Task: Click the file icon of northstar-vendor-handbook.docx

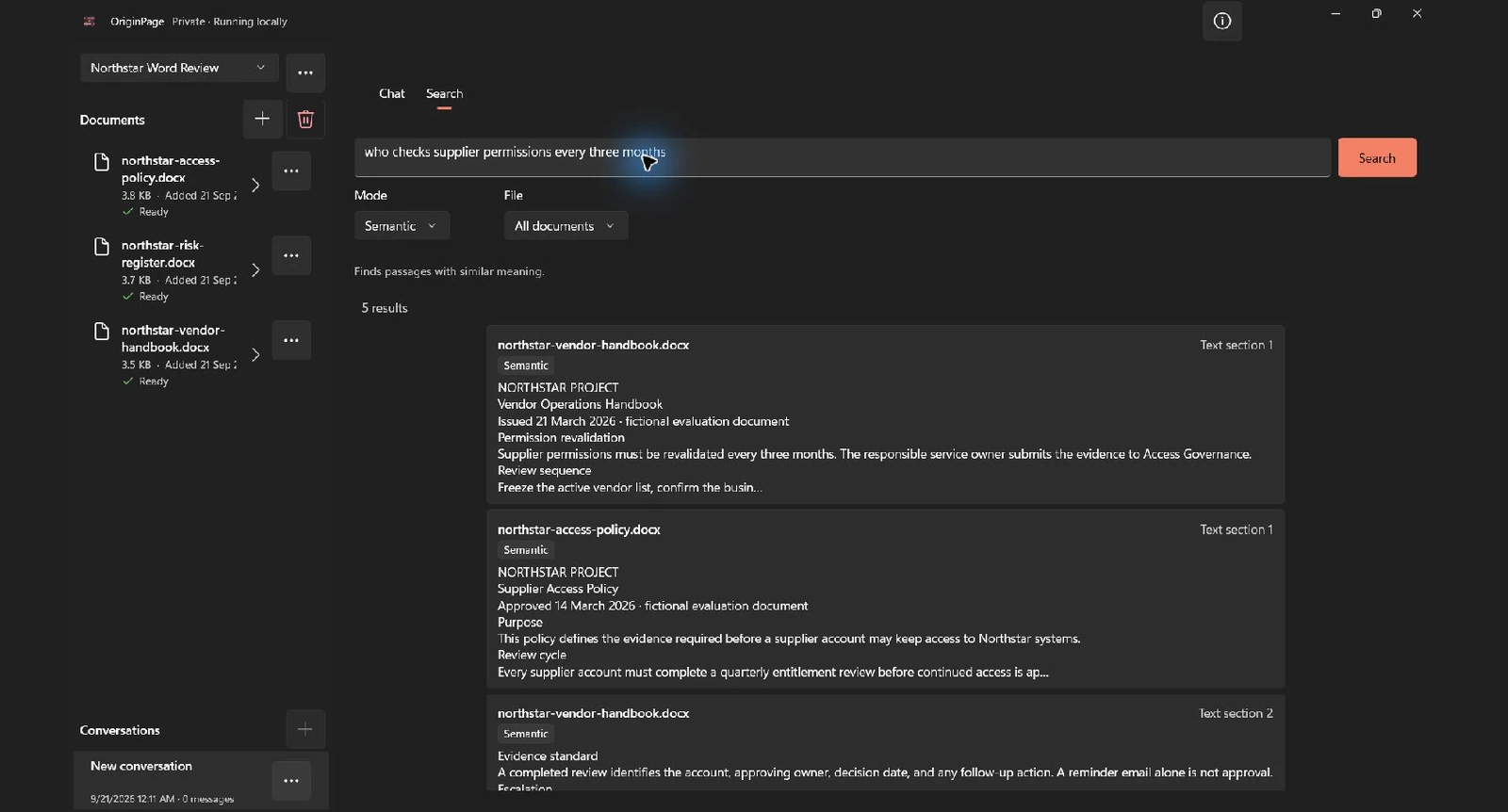Action: 102,332
